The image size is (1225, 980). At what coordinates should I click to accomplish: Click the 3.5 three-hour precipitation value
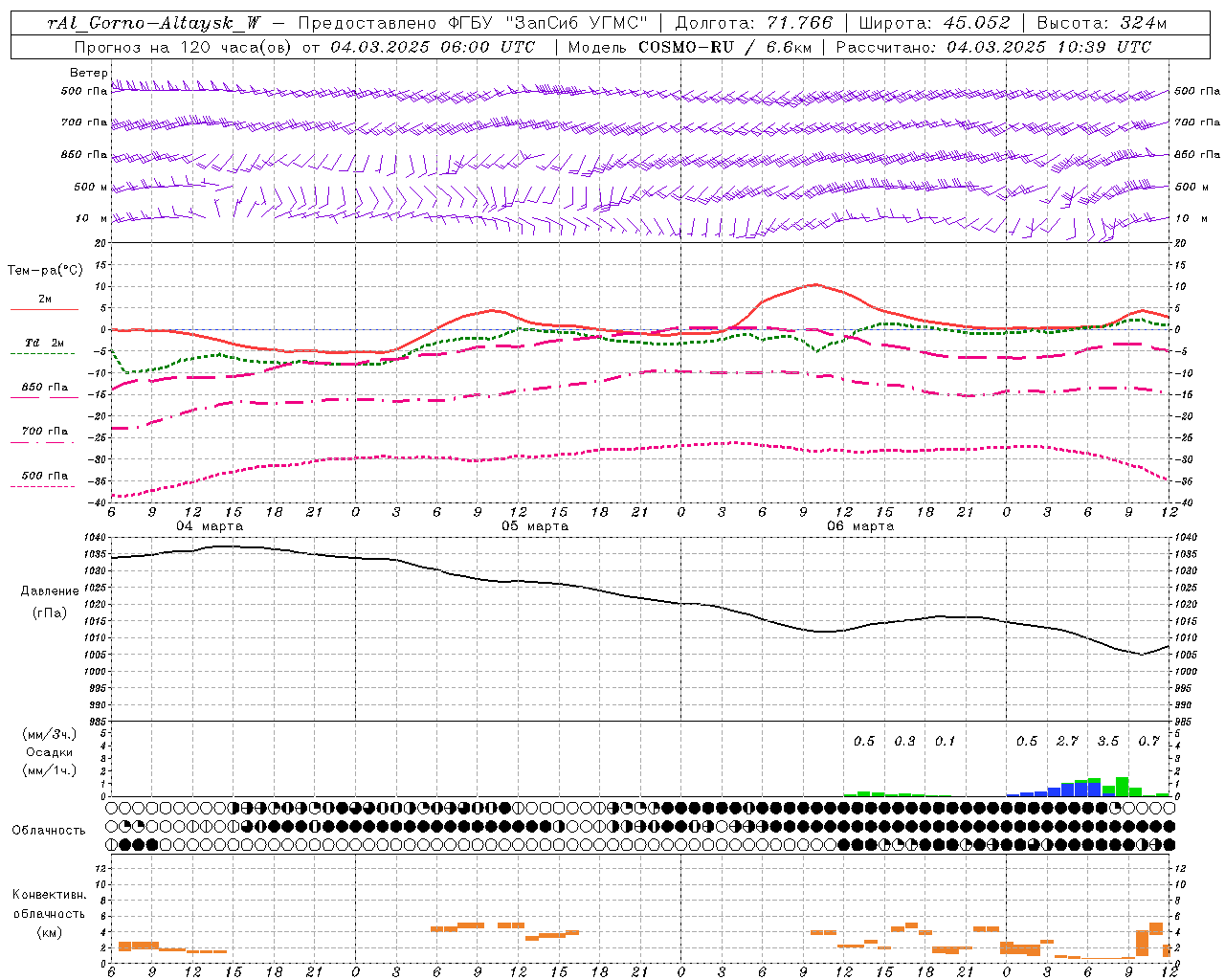1108,742
